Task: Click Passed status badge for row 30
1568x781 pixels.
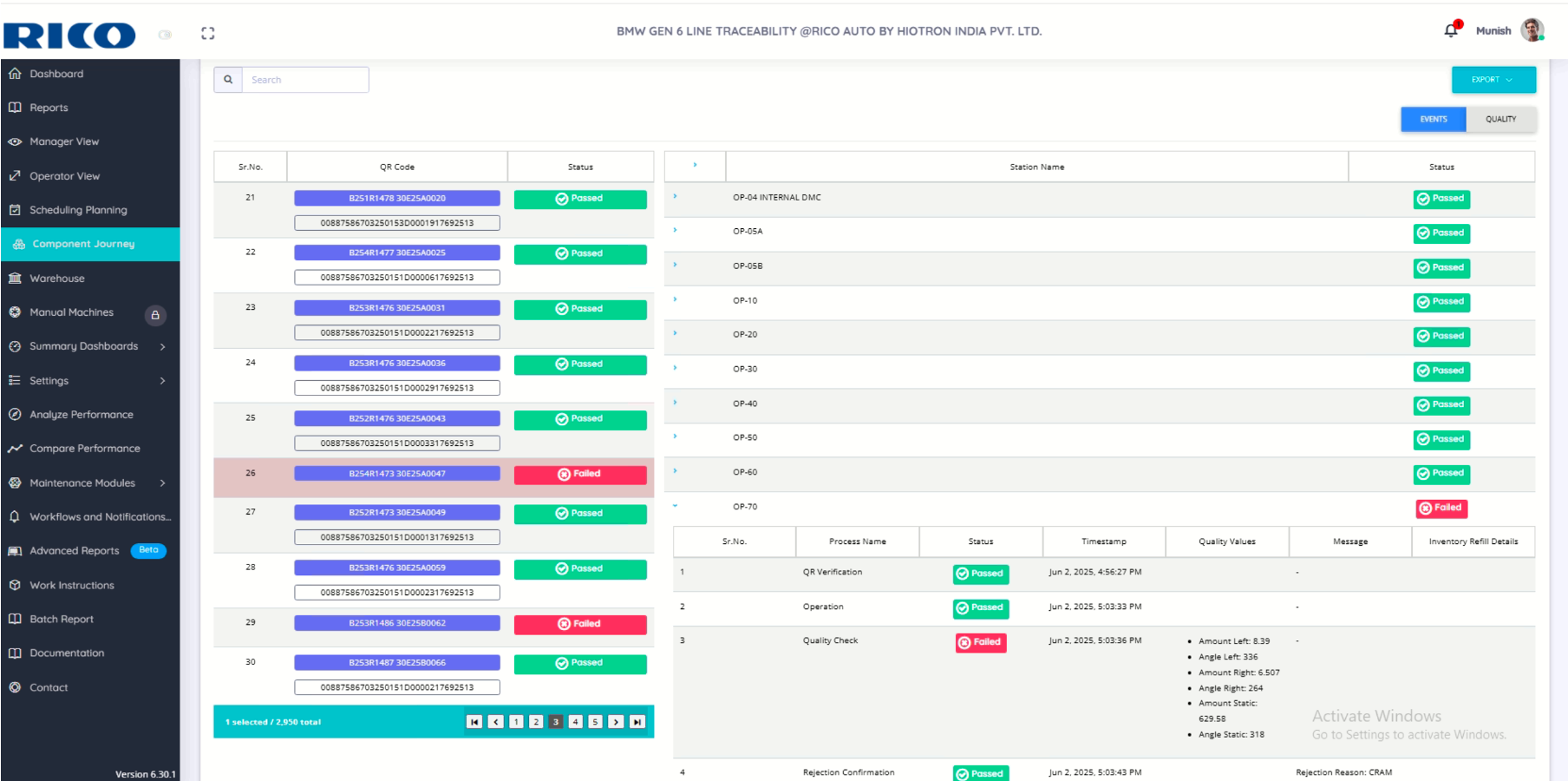Action: tap(580, 664)
